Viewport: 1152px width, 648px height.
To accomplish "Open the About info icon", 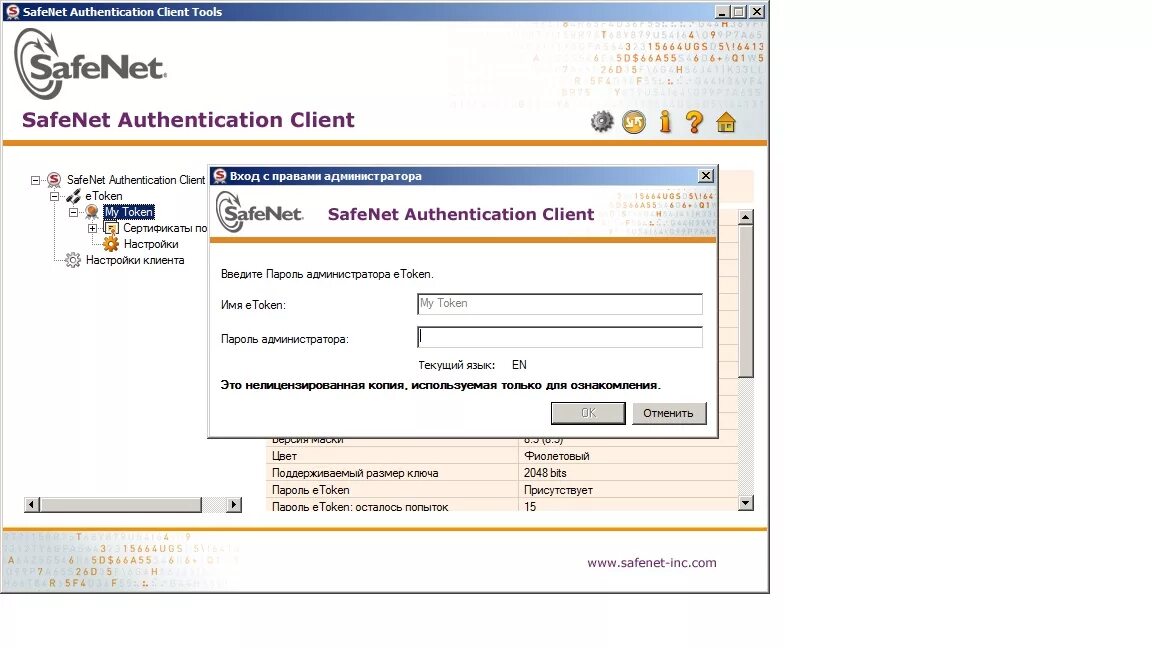I will 666,121.
